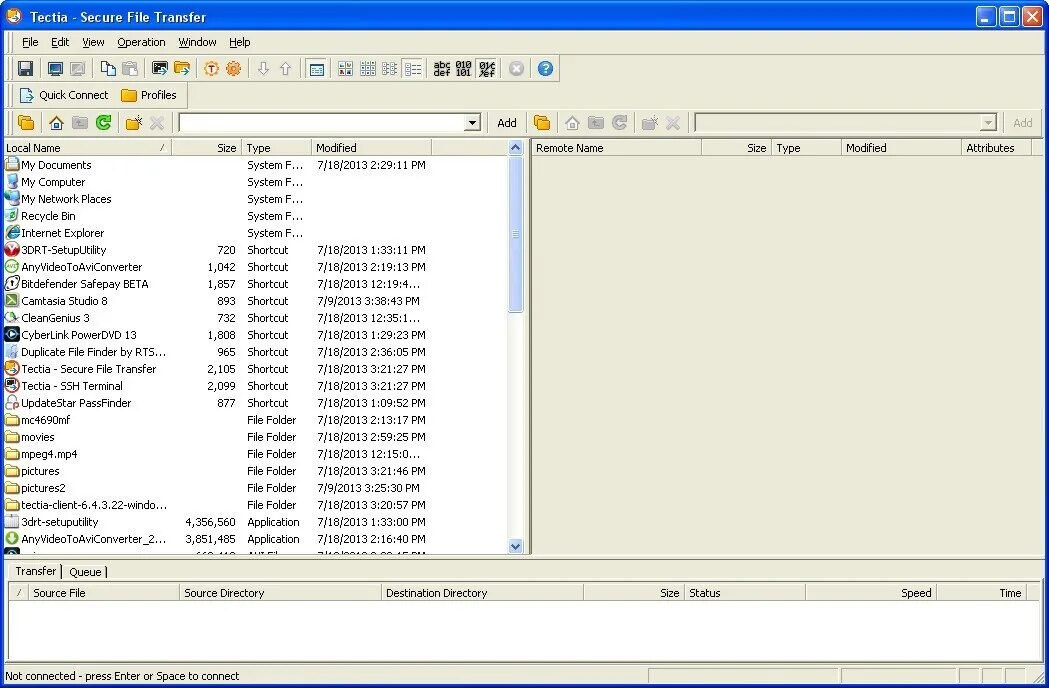Image resolution: width=1049 pixels, height=688 pixels.
Task: Open the View menu
Action: click(93, 42)
